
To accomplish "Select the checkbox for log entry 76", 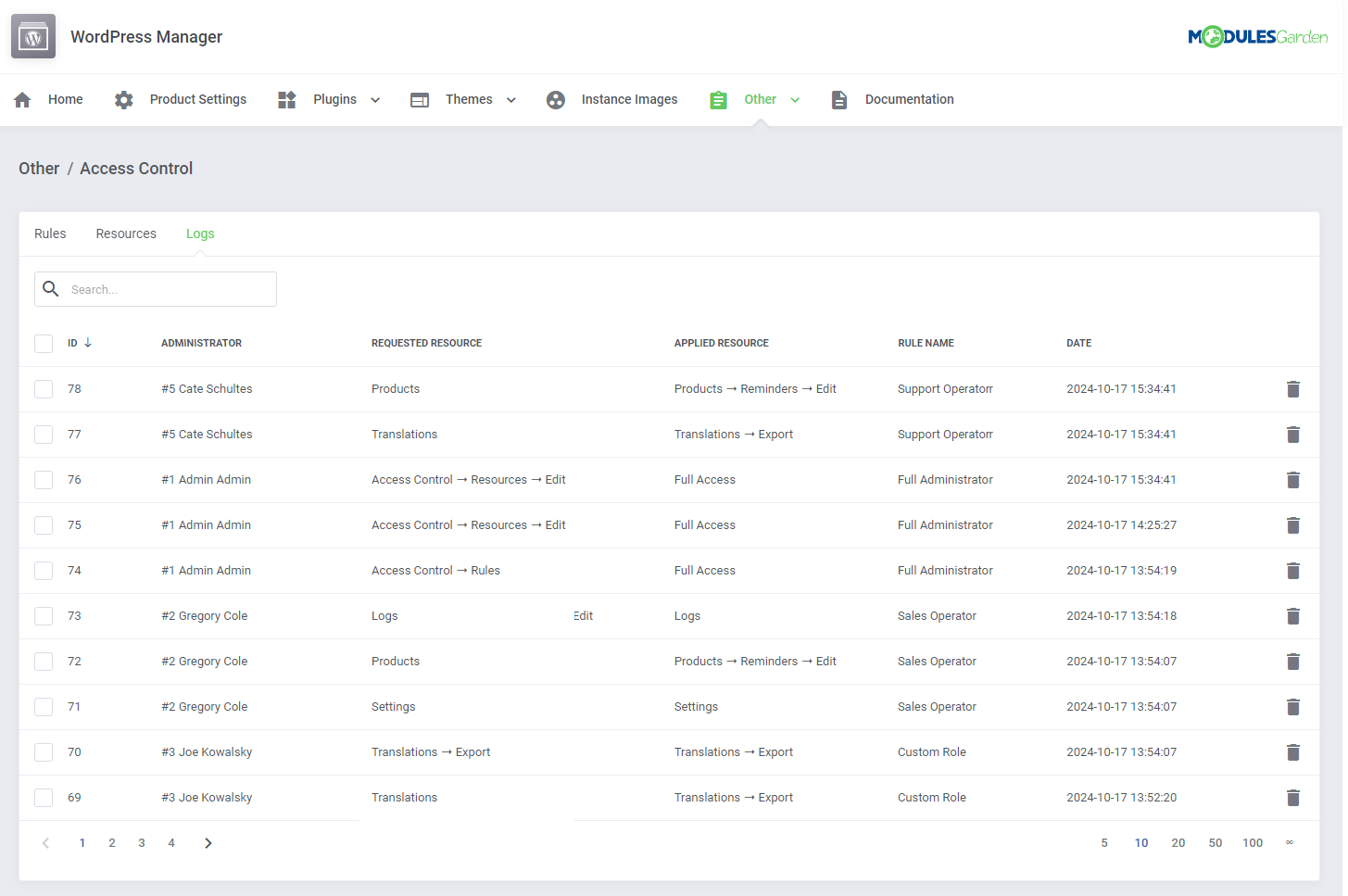I will pos(44,479).
